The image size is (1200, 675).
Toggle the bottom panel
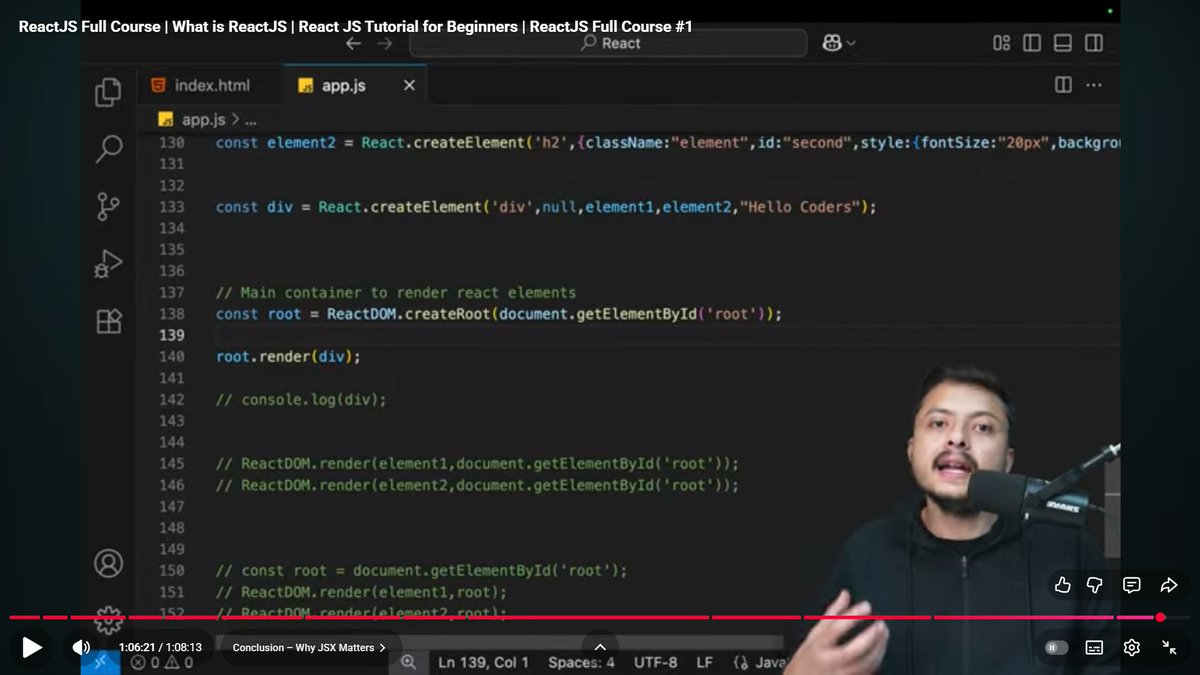point(1063,43)
